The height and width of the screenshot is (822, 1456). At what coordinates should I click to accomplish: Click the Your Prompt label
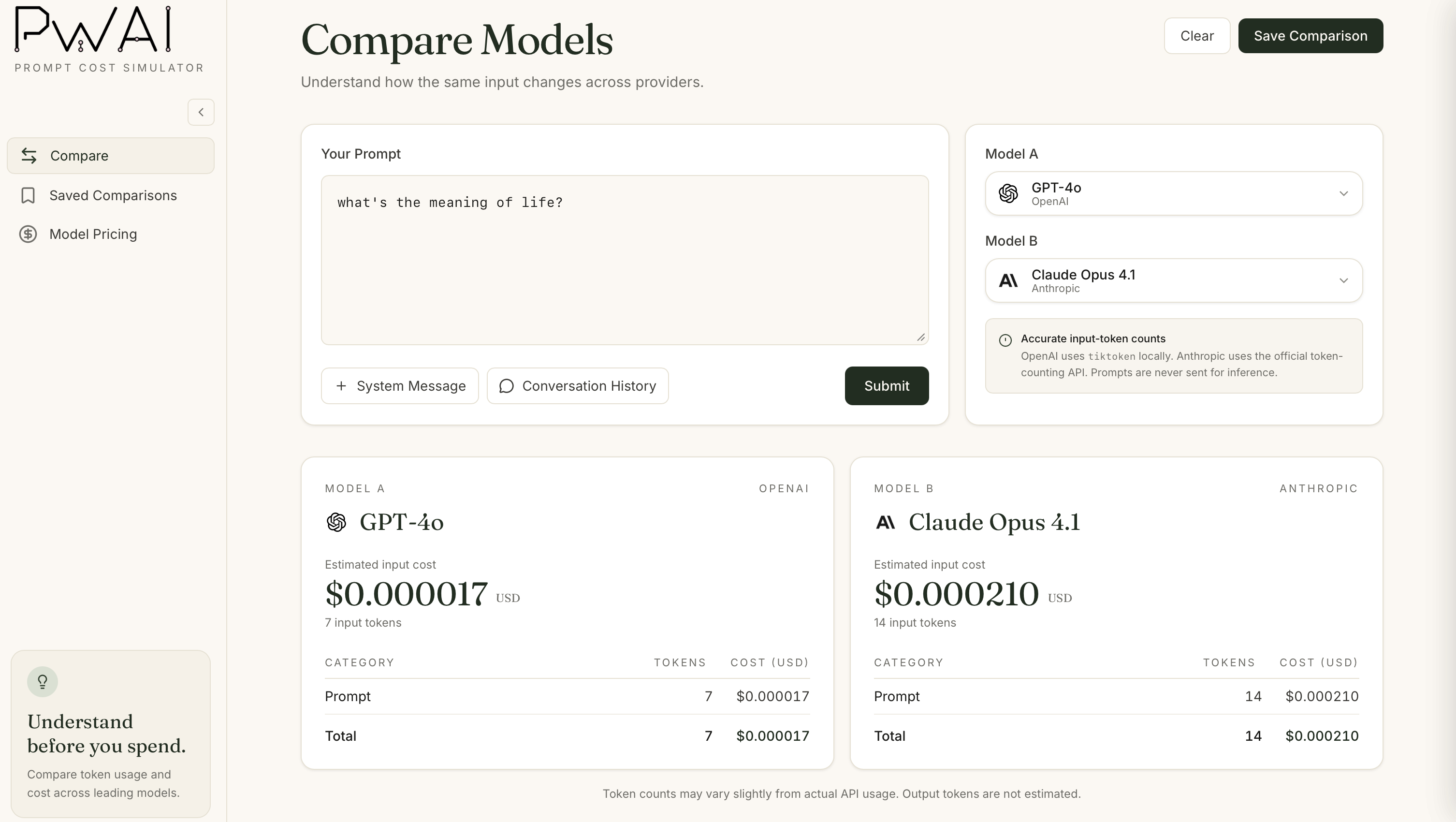click(x=361, y=154)
